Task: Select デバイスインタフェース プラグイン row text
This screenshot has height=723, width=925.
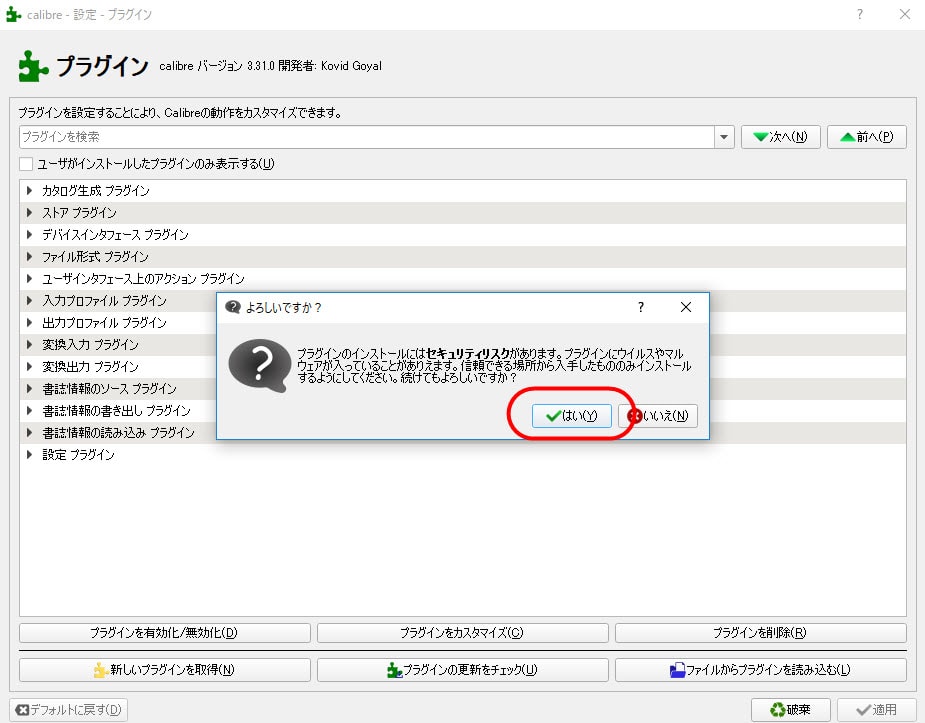Action: pyautogui.click(x=115, y=235)
